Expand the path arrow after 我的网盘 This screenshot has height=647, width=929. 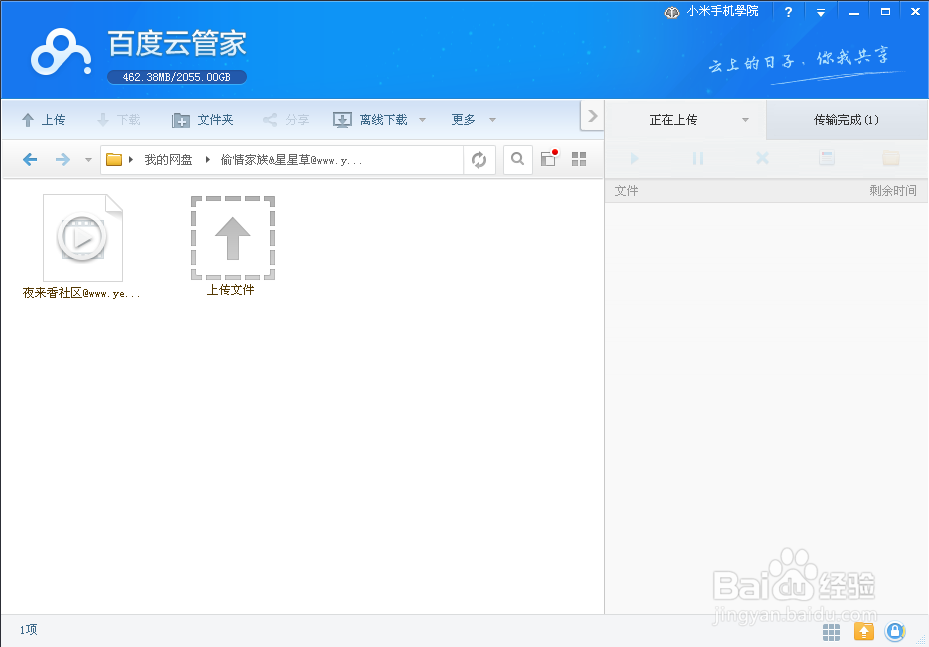click(x=207, y=159)
